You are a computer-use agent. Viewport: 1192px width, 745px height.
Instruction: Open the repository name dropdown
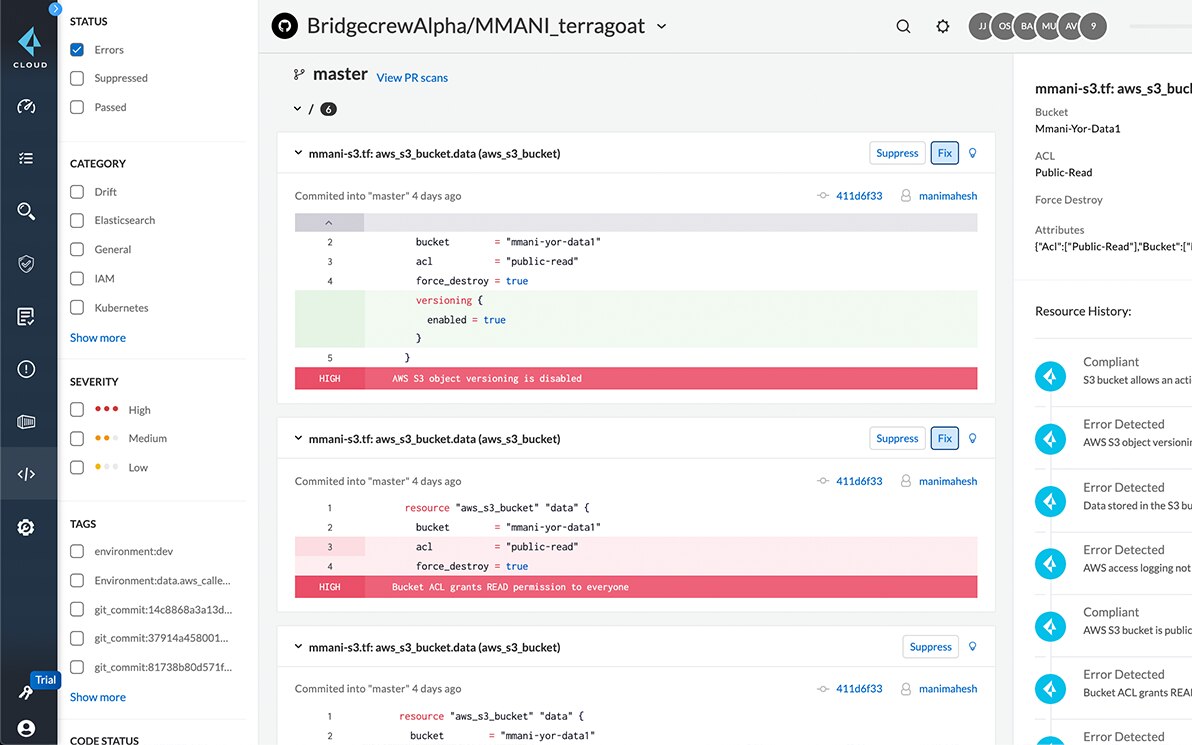(661, 27)
